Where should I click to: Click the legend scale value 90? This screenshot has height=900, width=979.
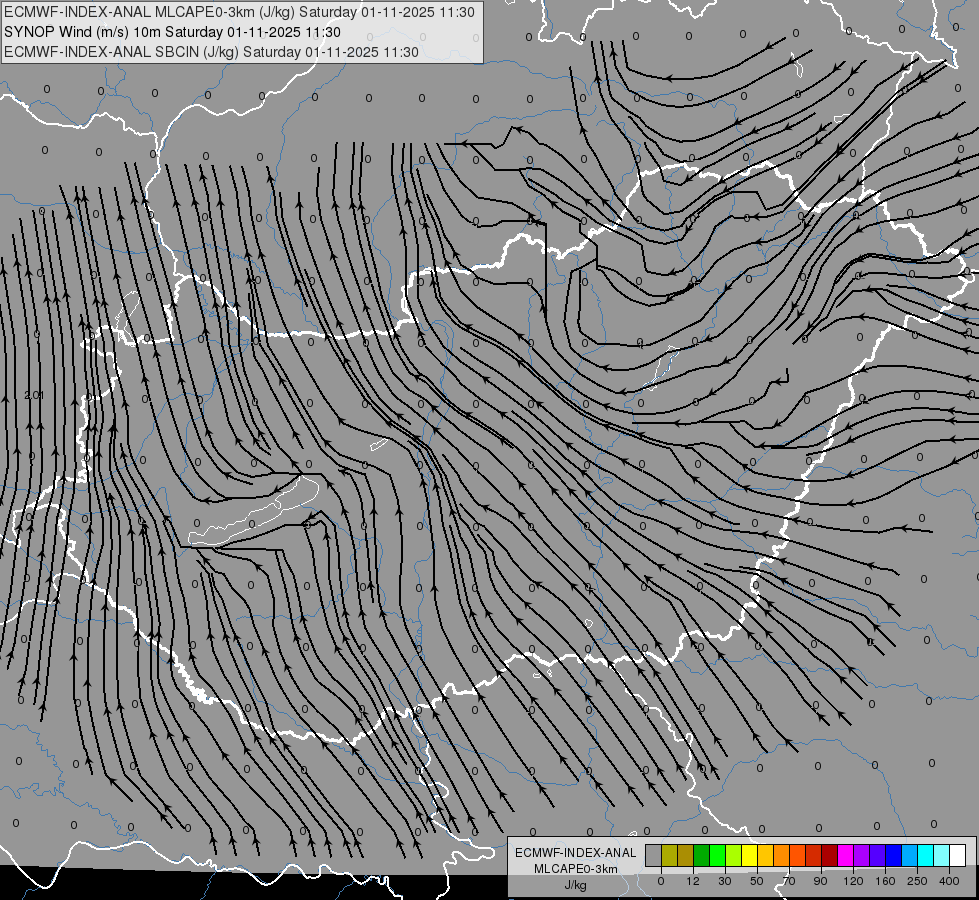820,881
